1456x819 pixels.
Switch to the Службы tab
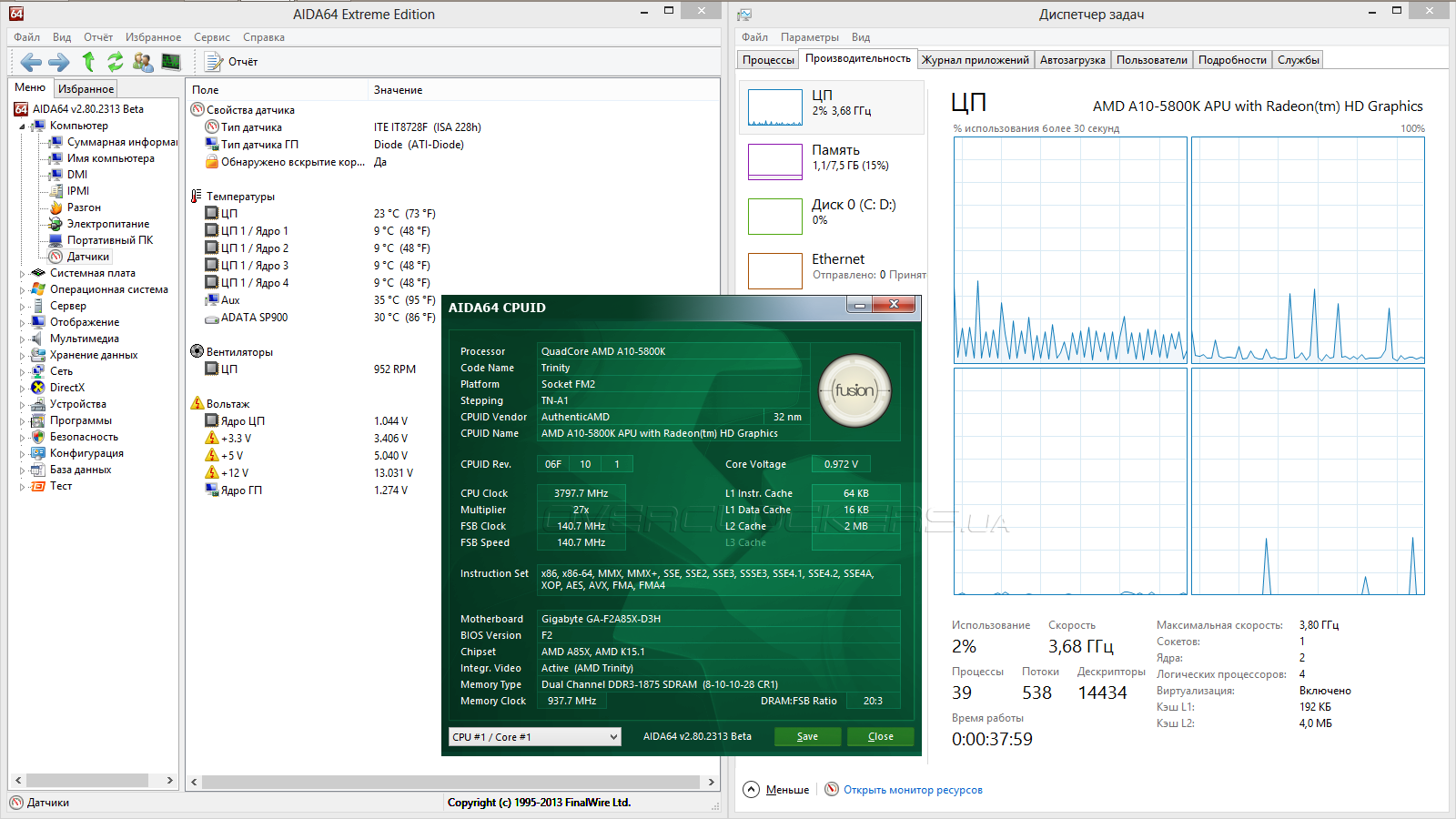[x=1299, y=60]
